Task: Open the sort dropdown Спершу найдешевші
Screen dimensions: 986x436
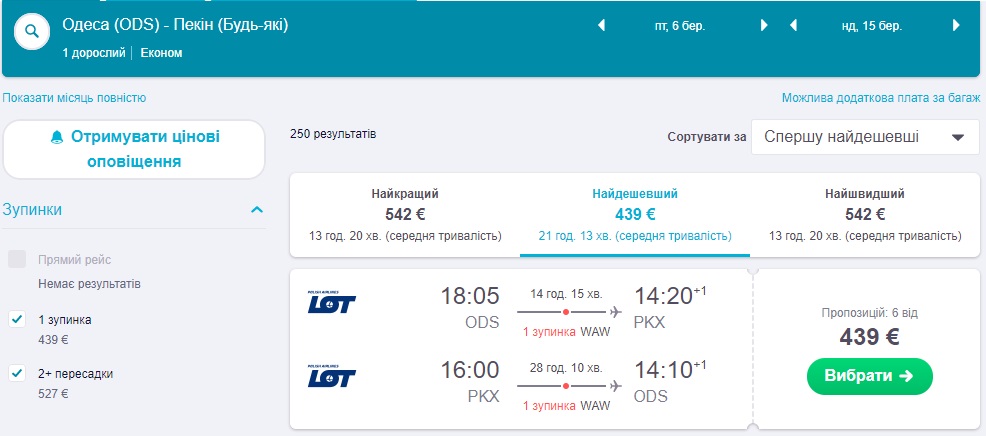Action: click(865, 137)
